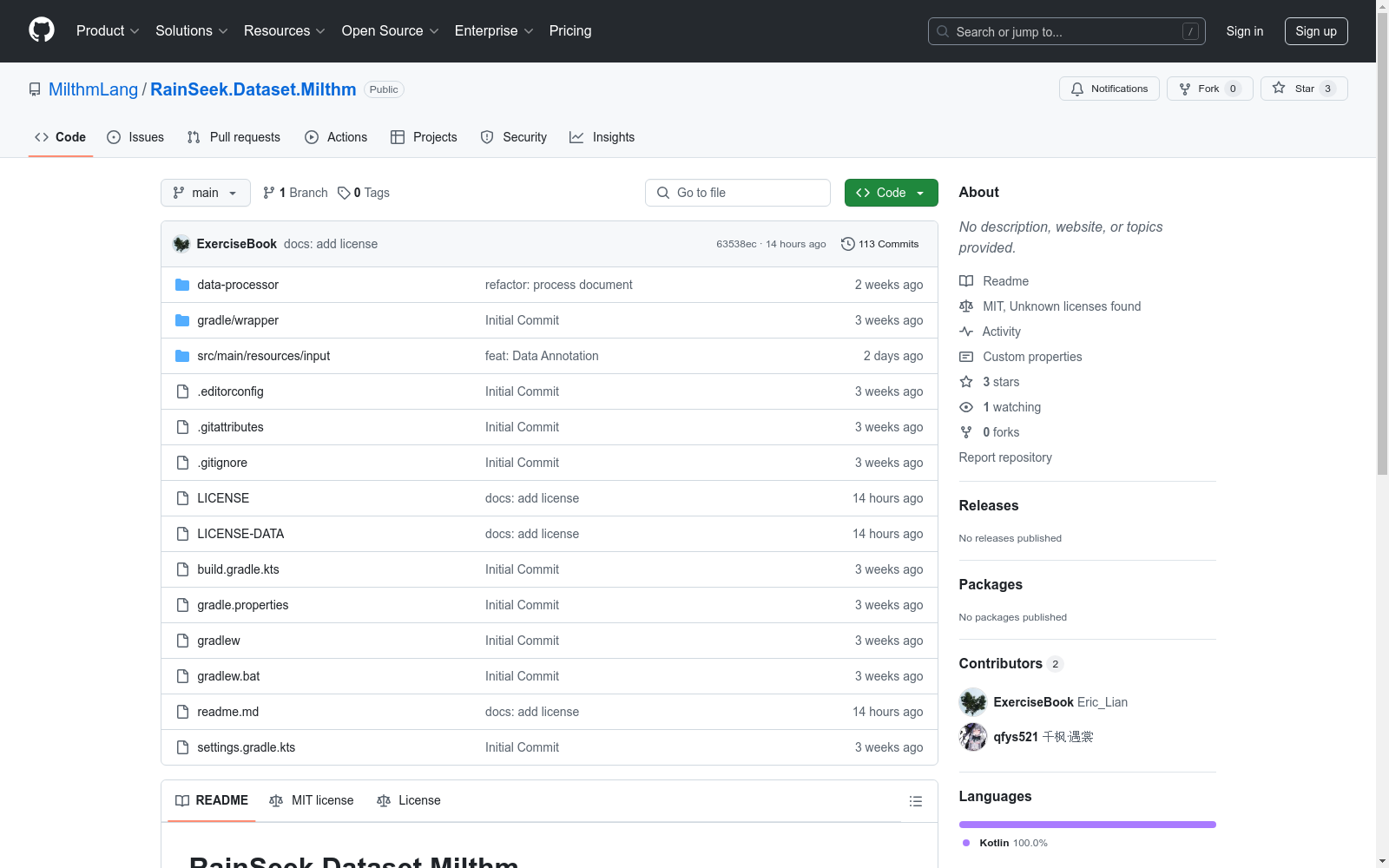
Task: Click the data-processor folder icon
Action: click(182, 285)
